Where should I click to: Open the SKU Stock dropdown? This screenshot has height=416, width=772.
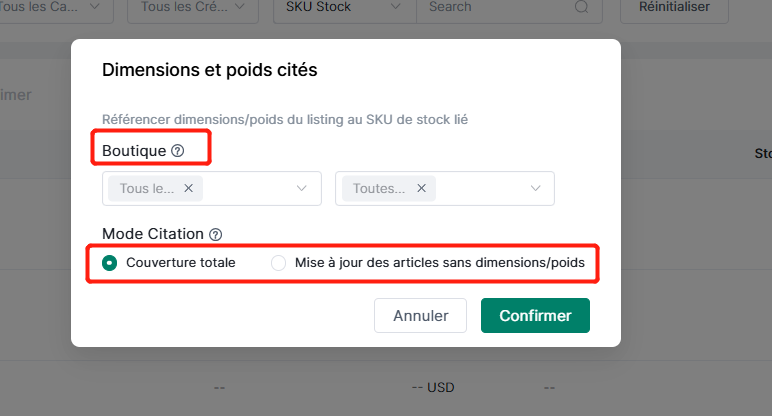pos(345,8)
